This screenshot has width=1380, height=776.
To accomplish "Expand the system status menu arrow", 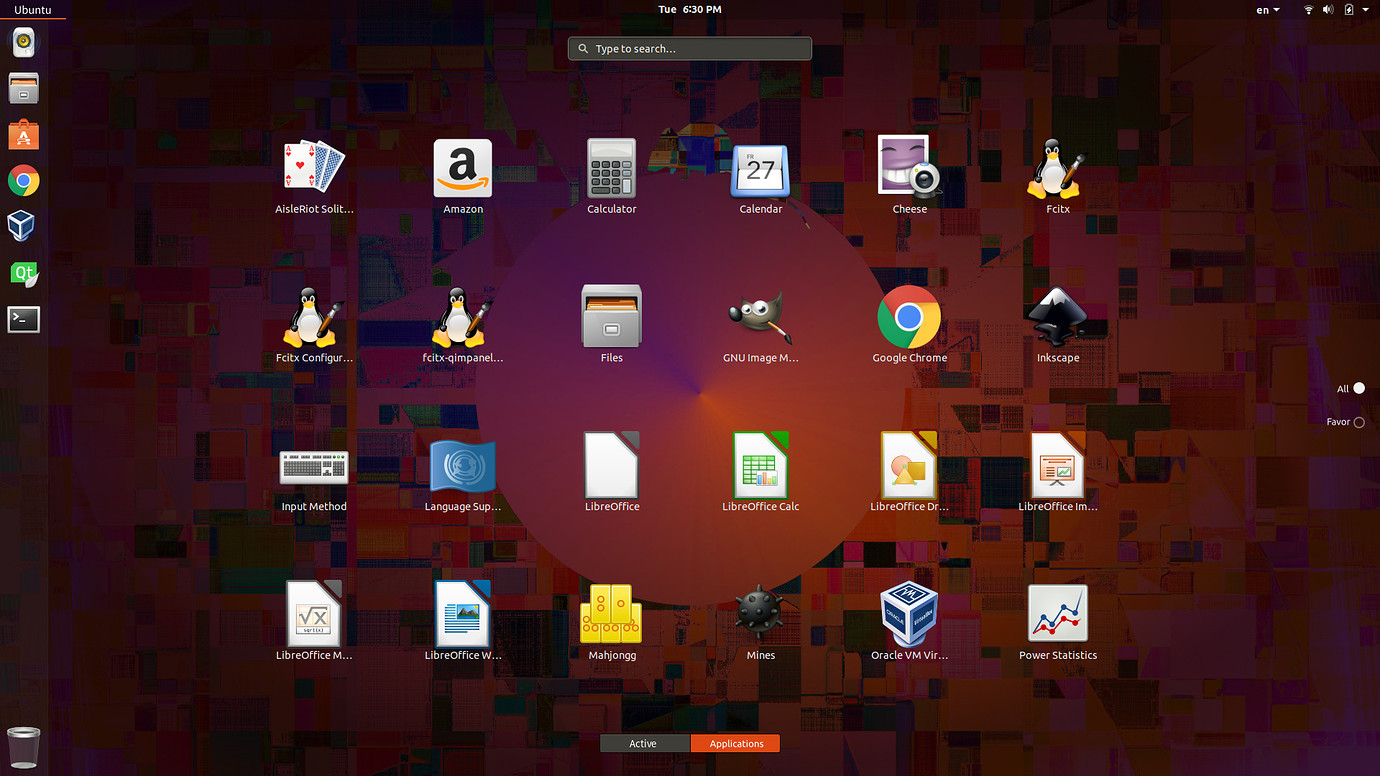I will point(1366,9).
